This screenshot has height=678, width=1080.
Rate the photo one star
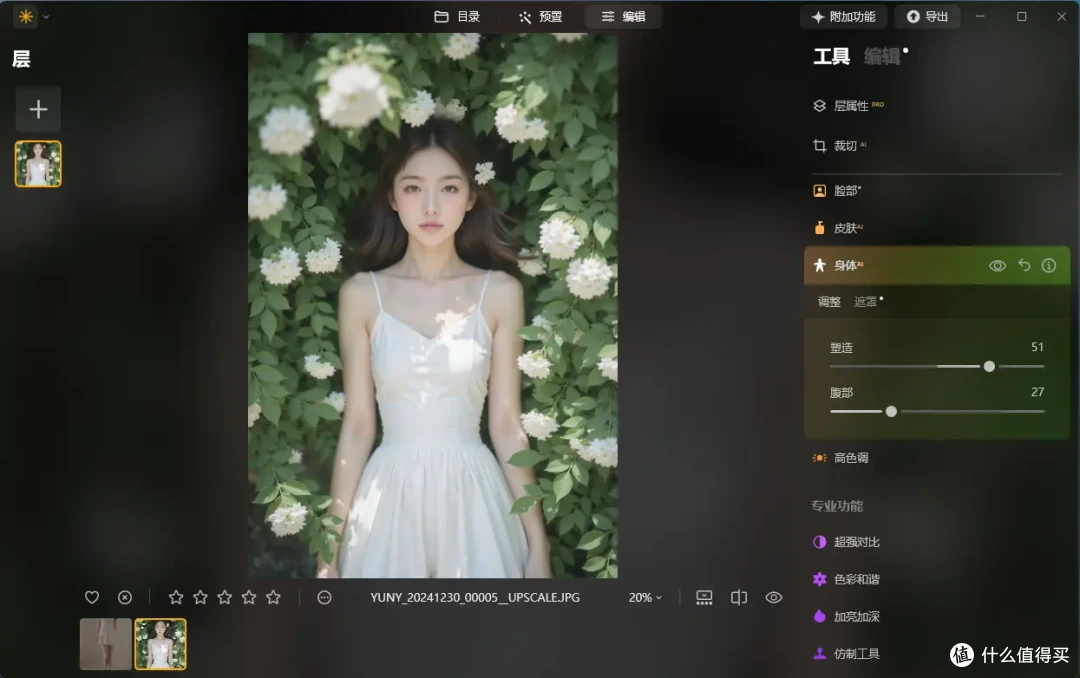[176, 597]
